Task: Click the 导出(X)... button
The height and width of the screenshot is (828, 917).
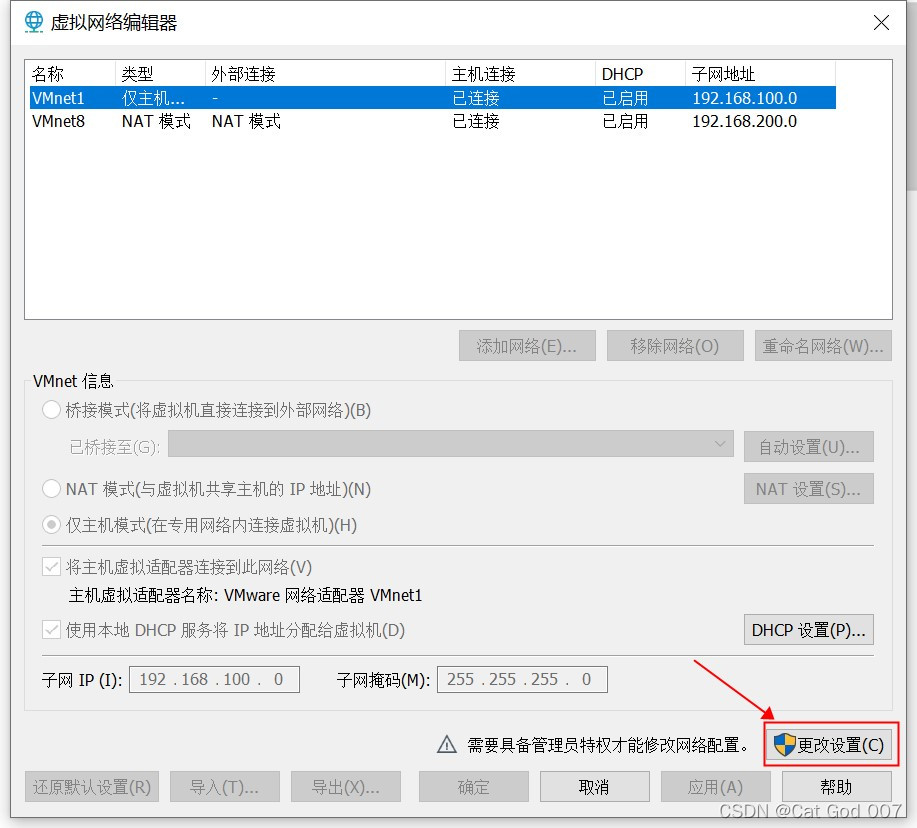Action: (x=346, y=787)
